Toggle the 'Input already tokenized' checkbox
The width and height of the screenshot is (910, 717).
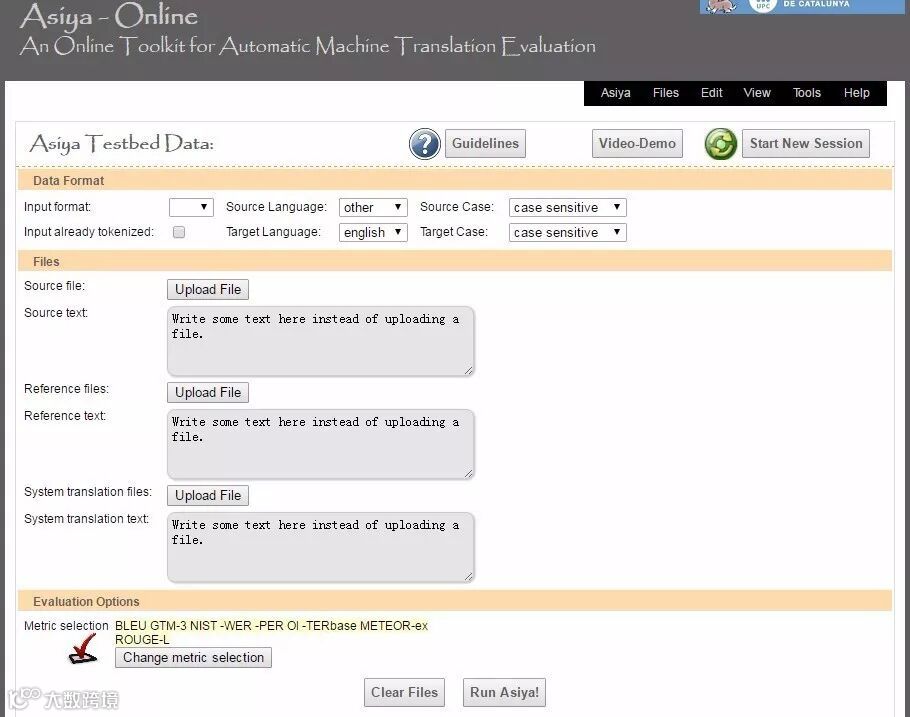[179, 232]
